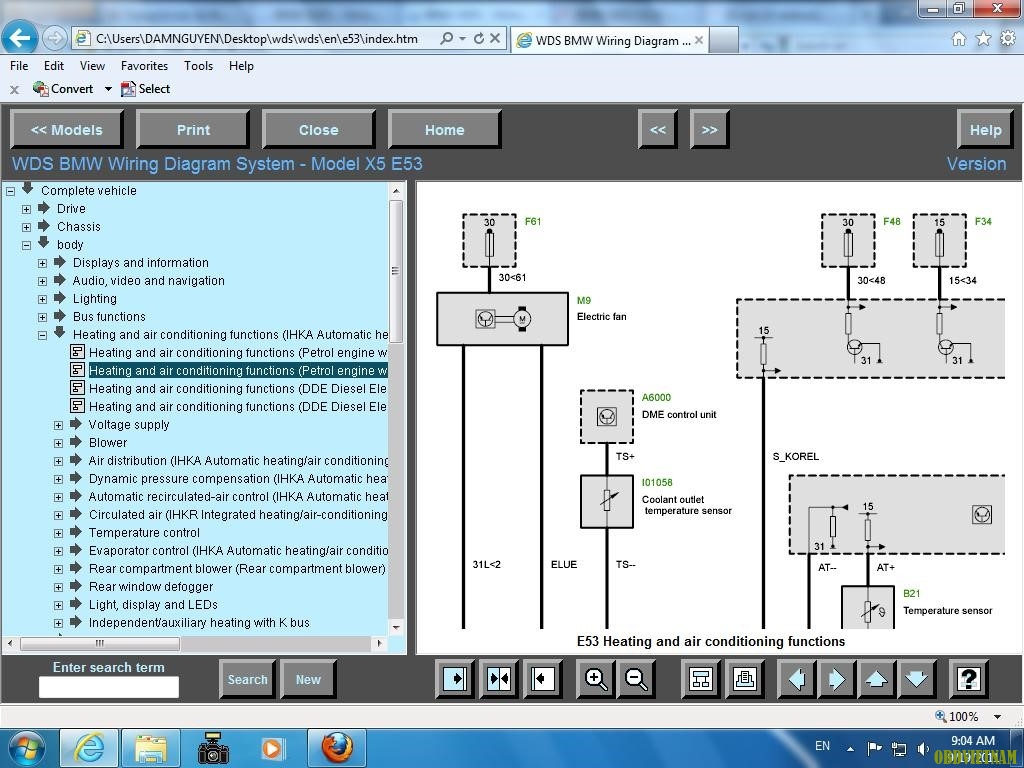Screen dimensions: 1024x768
Task: Open the diagram overview hierarchy icon
Action: tap(701, 679)
